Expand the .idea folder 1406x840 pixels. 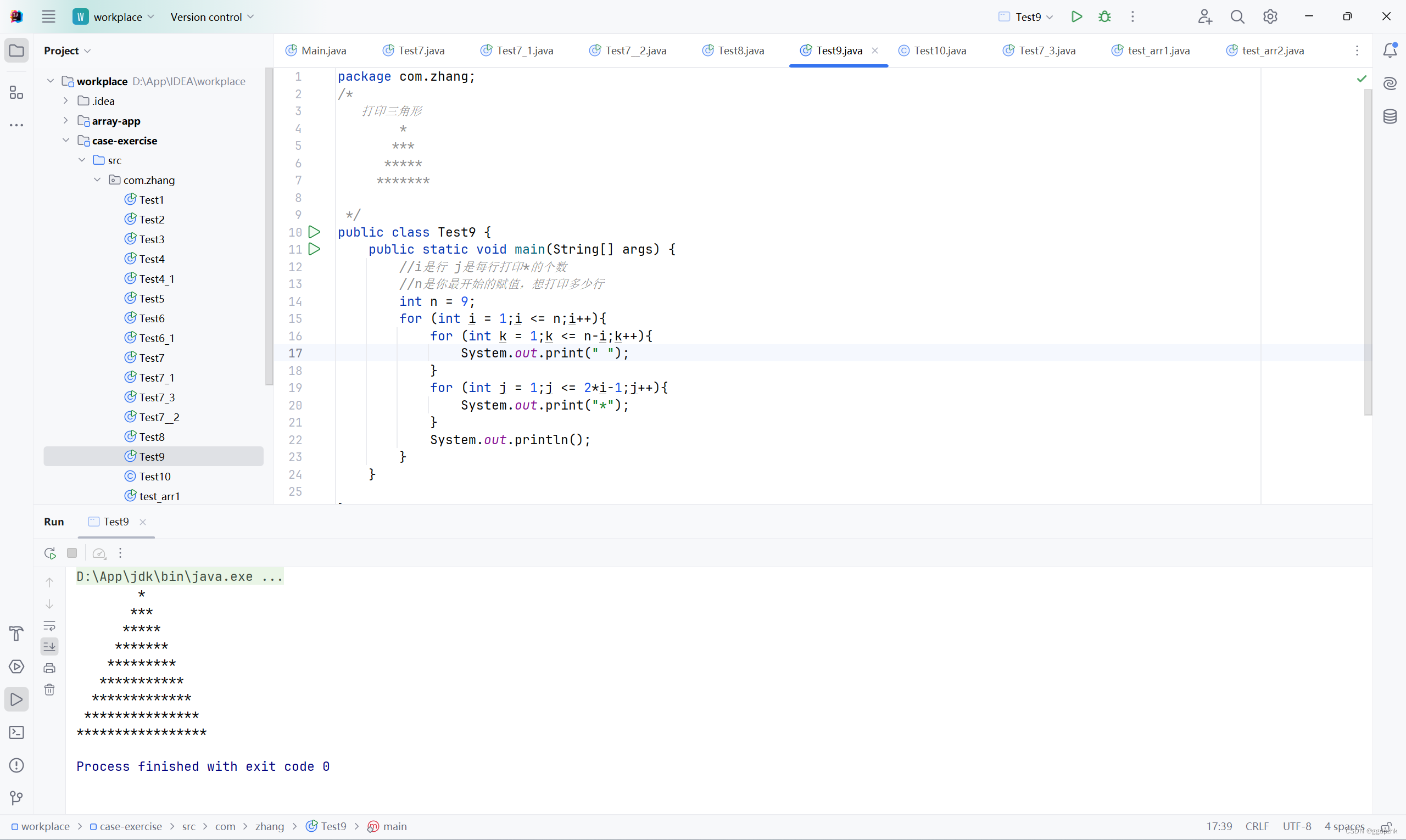(66, 101)
